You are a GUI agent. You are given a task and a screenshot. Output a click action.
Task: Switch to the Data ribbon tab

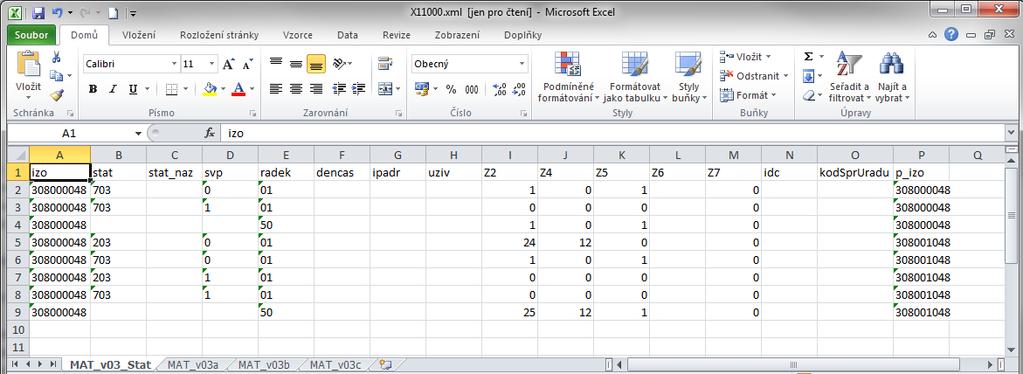tap(347, 35)
